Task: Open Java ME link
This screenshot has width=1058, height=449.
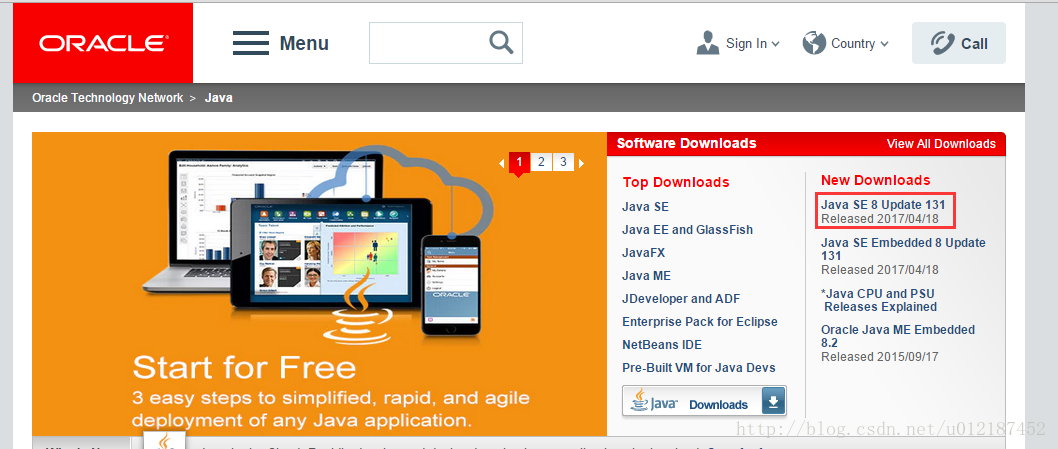Action: tap(646, 275)
